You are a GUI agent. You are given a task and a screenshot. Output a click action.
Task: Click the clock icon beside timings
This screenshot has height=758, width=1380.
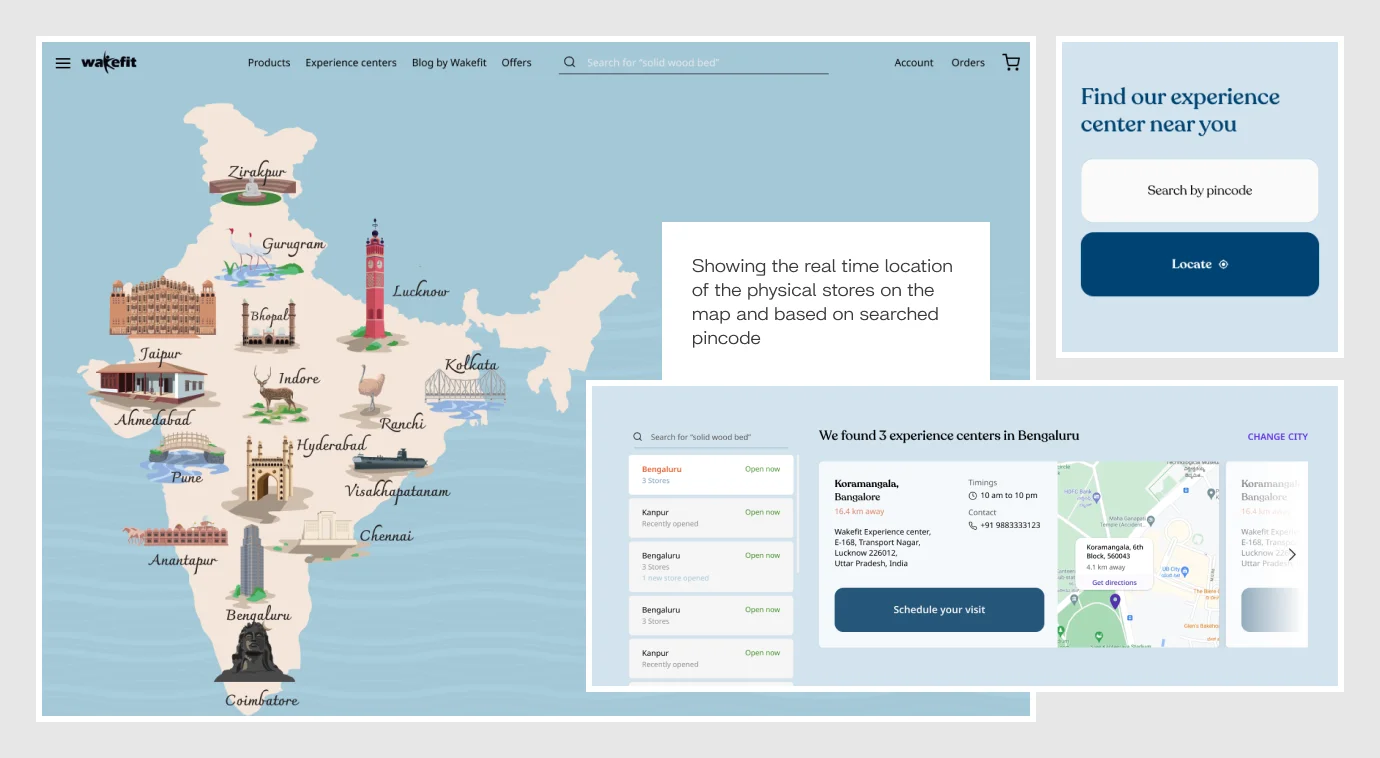pyautogui.click(x=973, y=496)
